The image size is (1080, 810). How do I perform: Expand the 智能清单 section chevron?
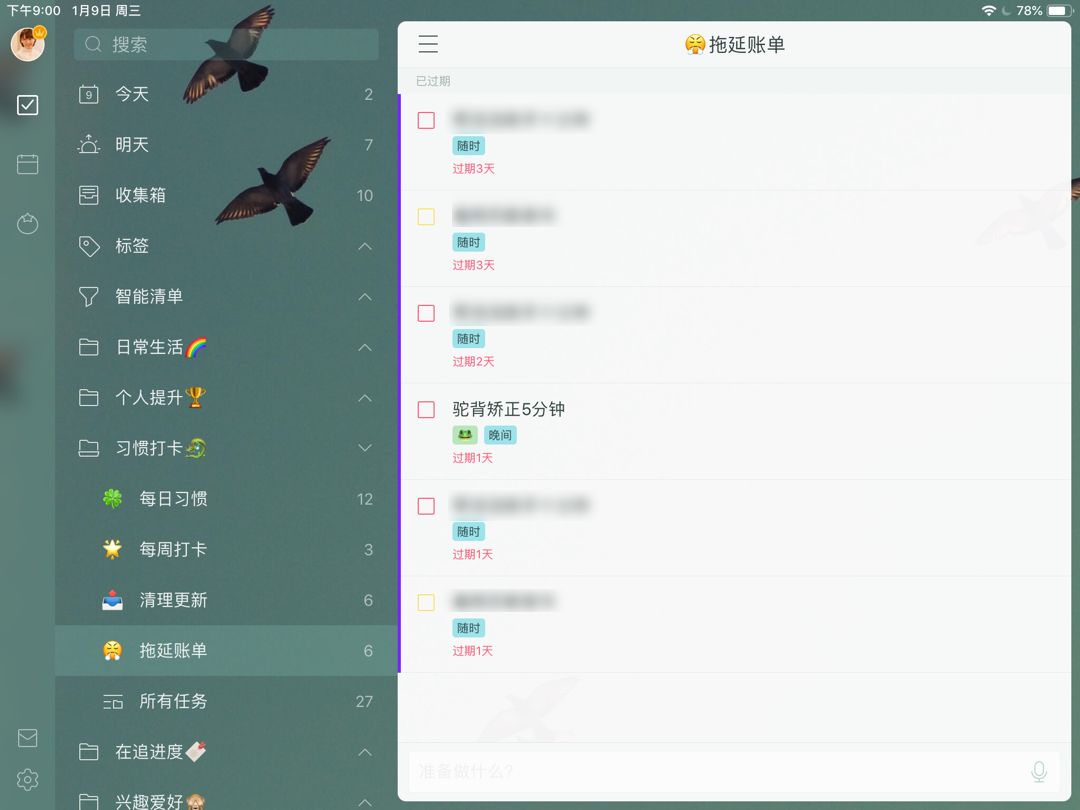point(365,297)
